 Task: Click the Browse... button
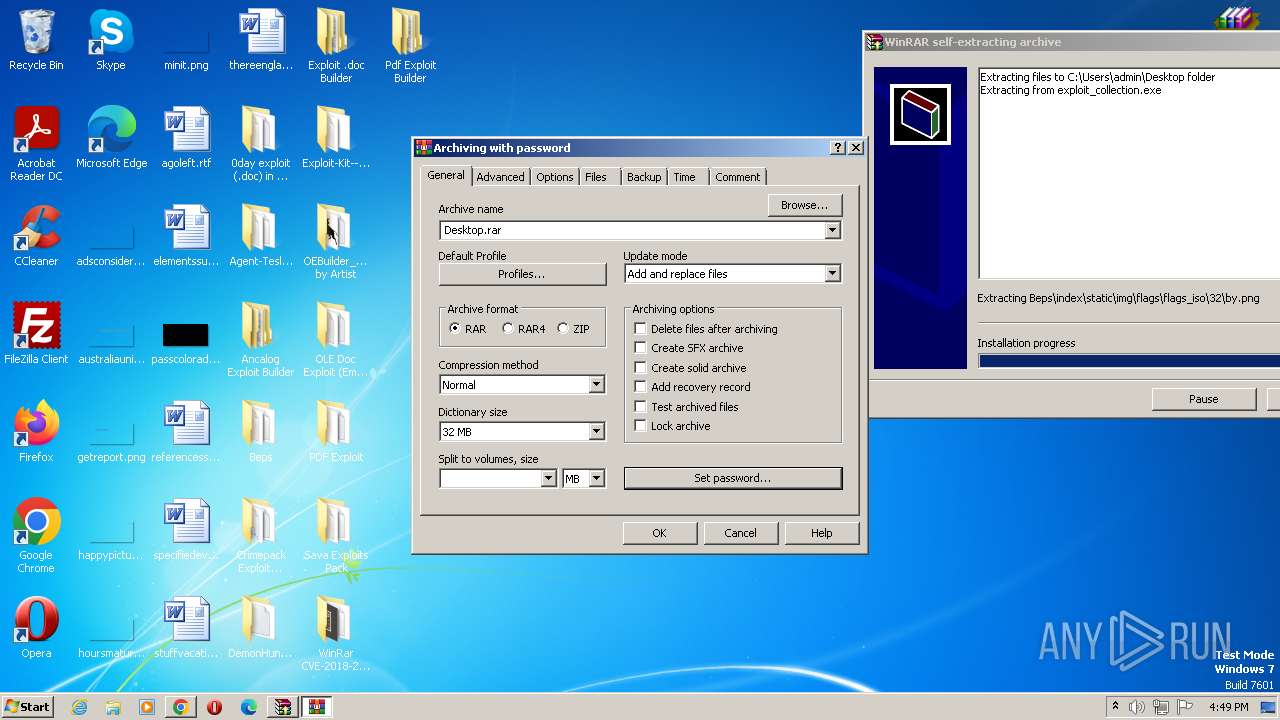click(805, 205)
